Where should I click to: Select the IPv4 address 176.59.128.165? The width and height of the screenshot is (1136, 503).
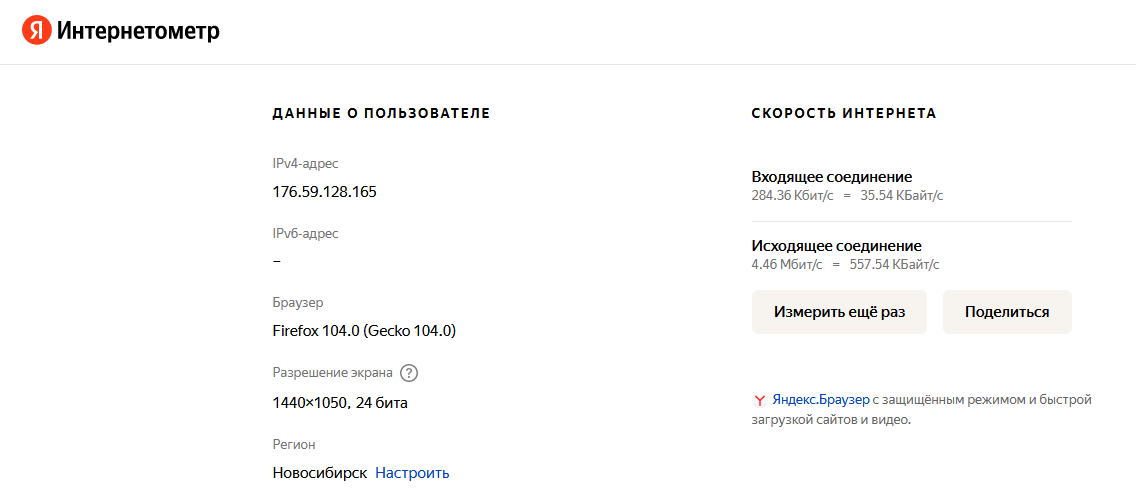click(x=324, y=192)
